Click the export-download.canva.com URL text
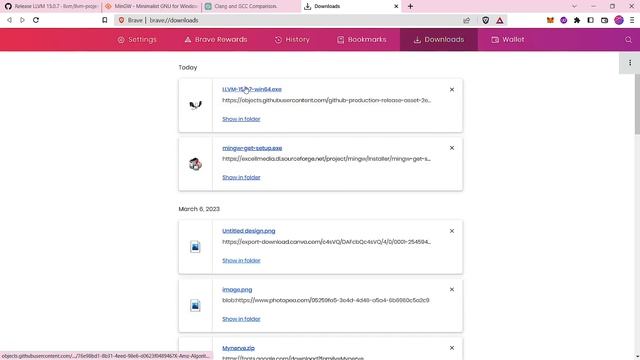Image resolution: width=640 pixels, height=360 pixels. (x=327, y=242)
